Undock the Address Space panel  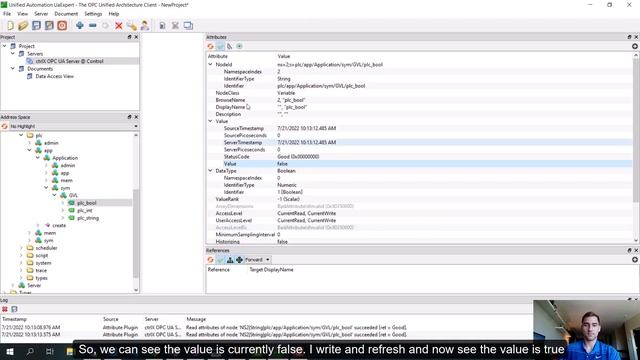pyautogui.click(x=129, y=117)
